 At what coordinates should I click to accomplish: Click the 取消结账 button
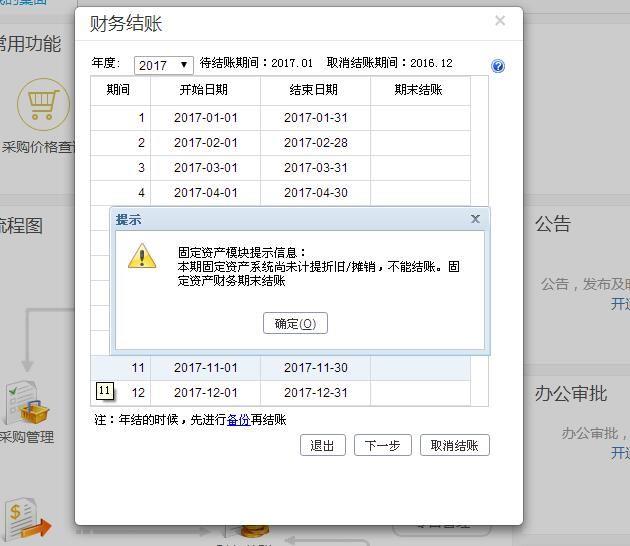[x=454, y=445]
